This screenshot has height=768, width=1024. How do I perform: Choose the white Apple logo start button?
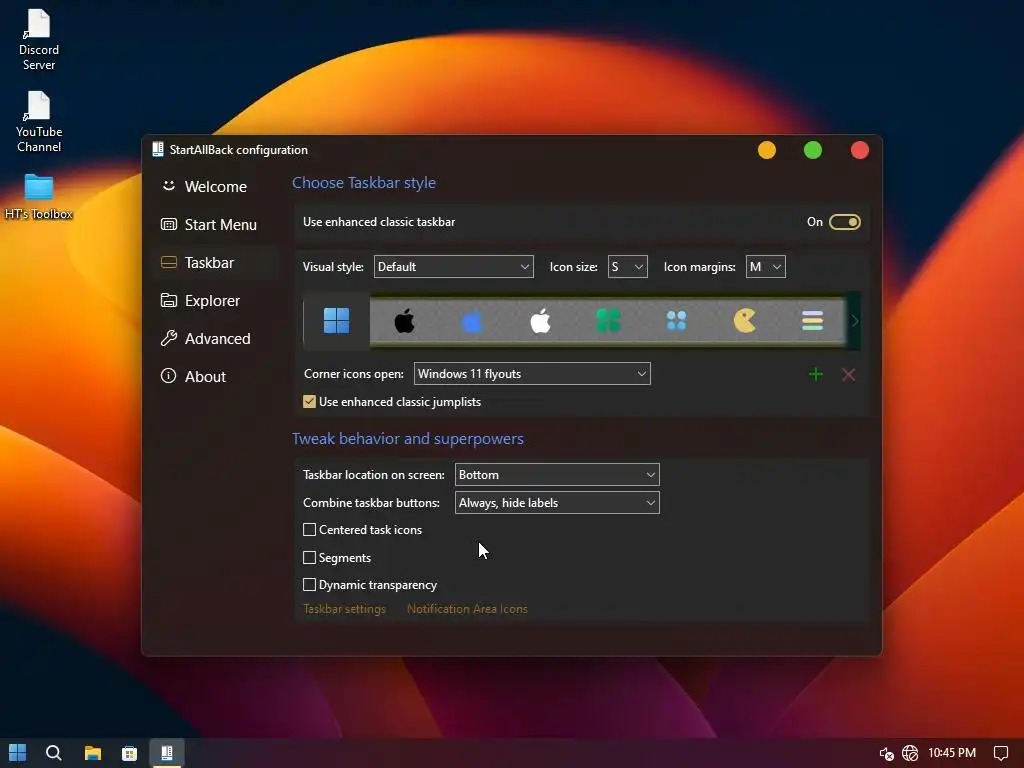(540, 321)
